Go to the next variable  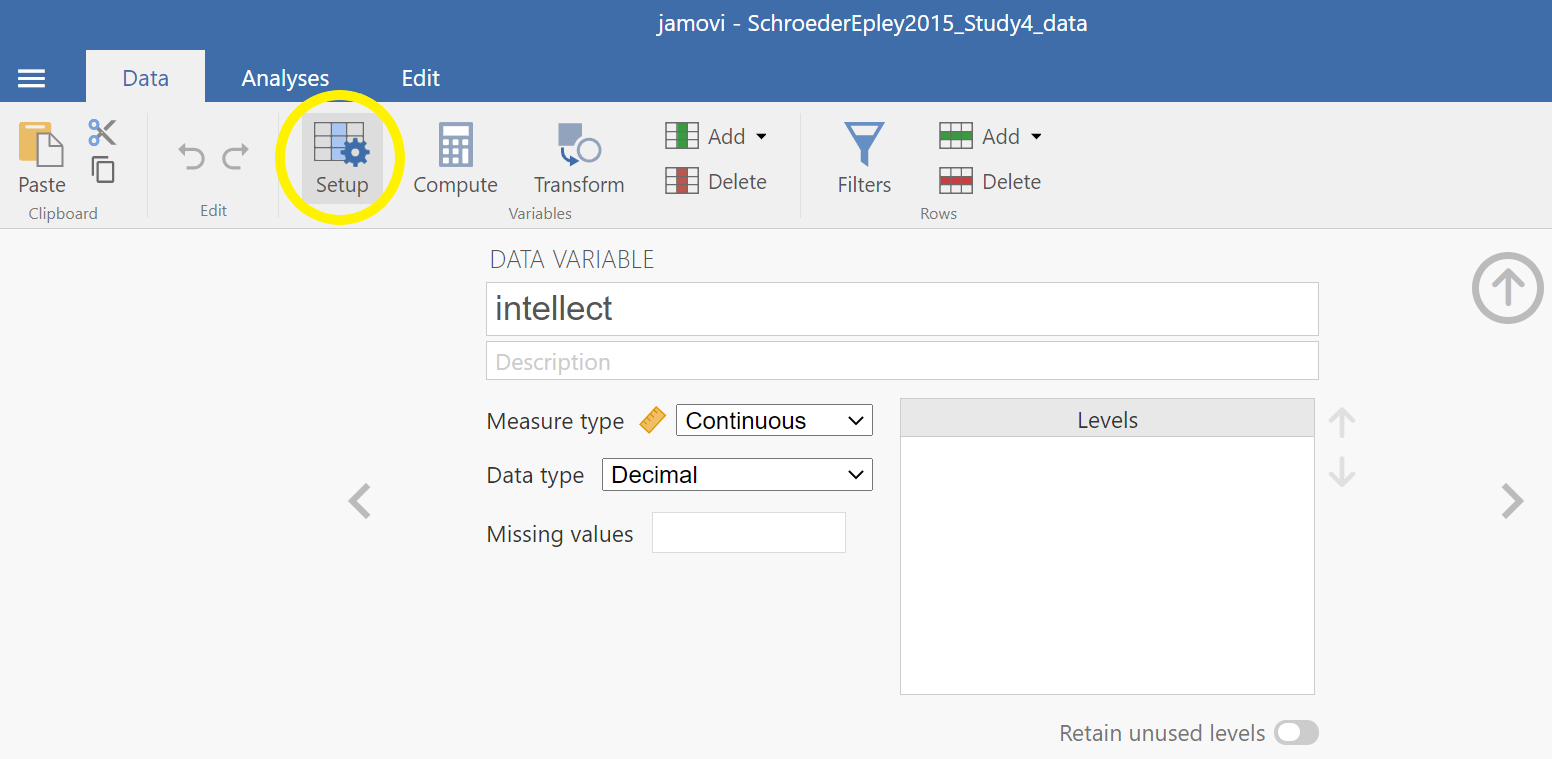coord(1512,501)
